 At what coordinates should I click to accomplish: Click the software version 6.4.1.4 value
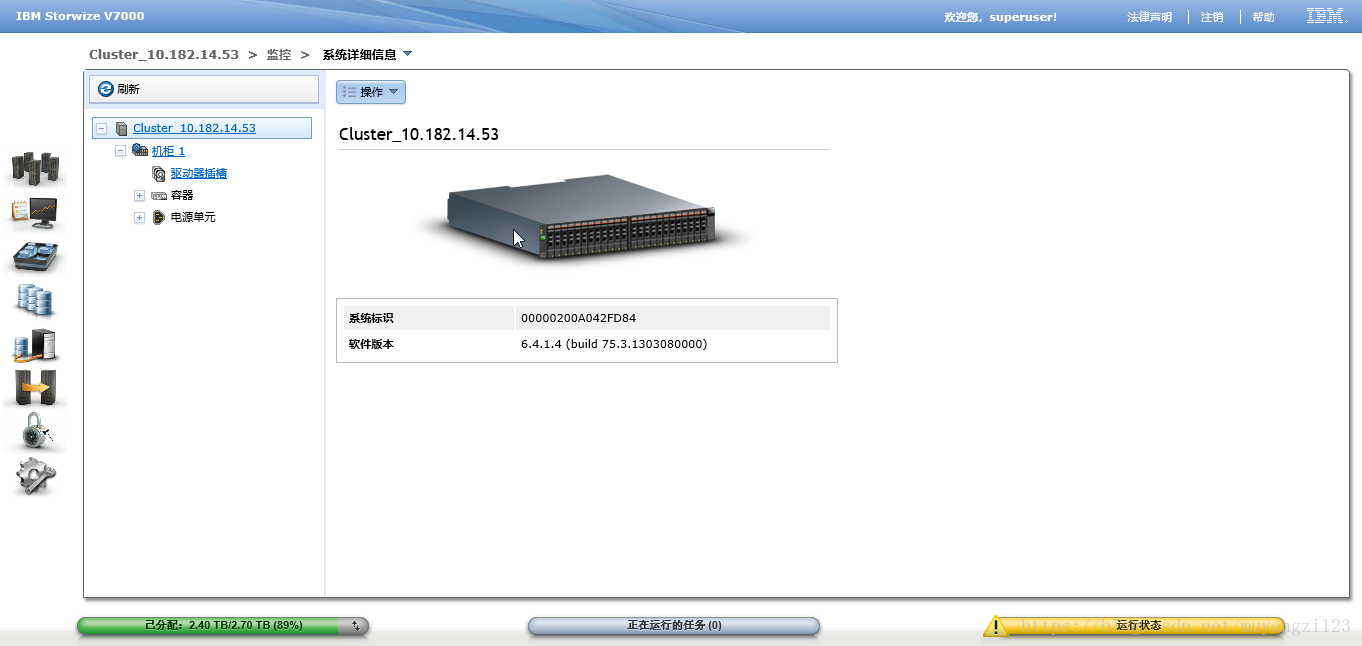tap(614, 344)
